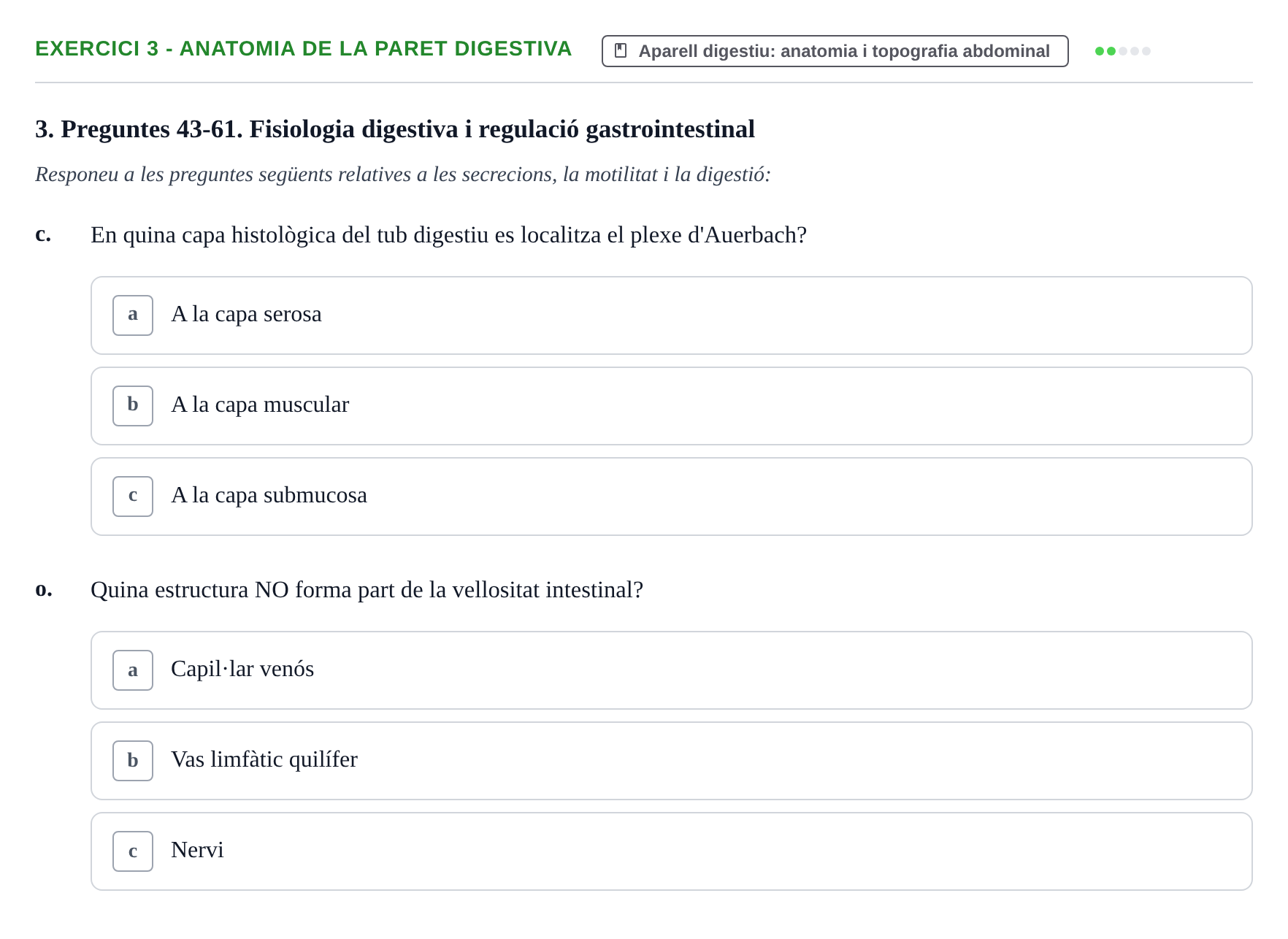Click the book icon in the topic badge

click(x=621, y=50)
